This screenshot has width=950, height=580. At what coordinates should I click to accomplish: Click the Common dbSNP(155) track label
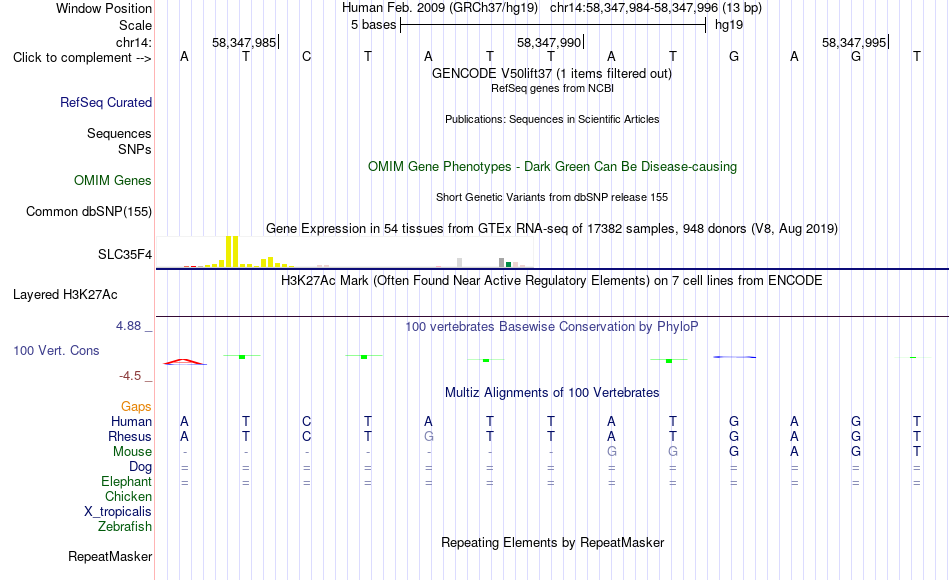tap(89, 212)
